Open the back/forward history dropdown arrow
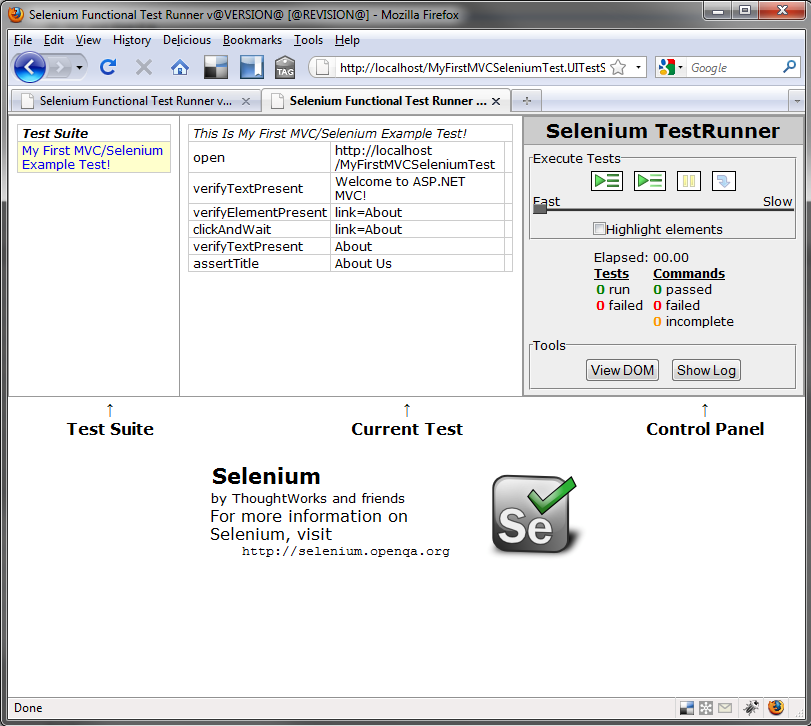The height and width of the screenshot is (726, 811). (x=79, y=67)
